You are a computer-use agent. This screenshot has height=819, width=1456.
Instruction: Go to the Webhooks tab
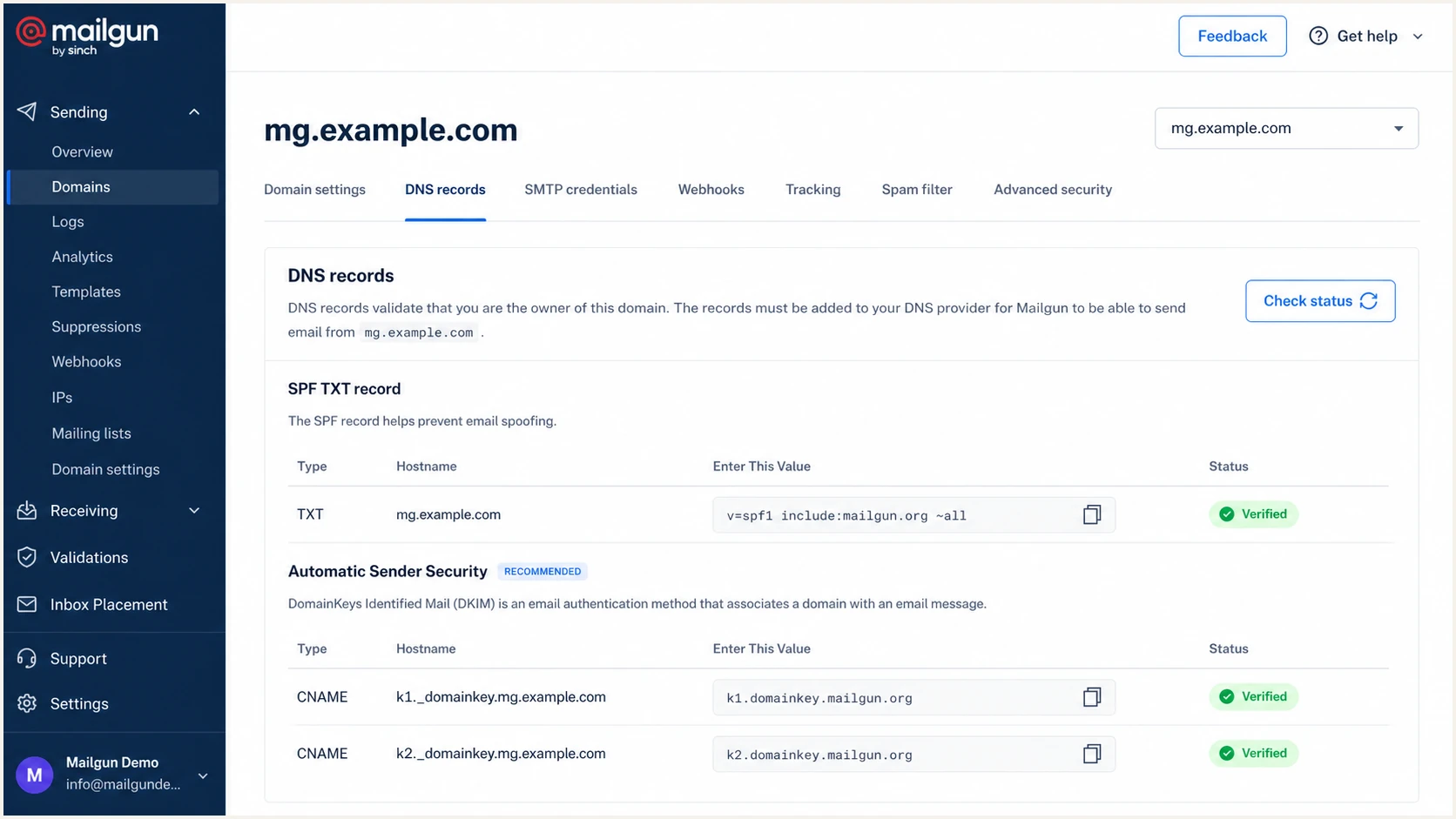tap(711, 190)
